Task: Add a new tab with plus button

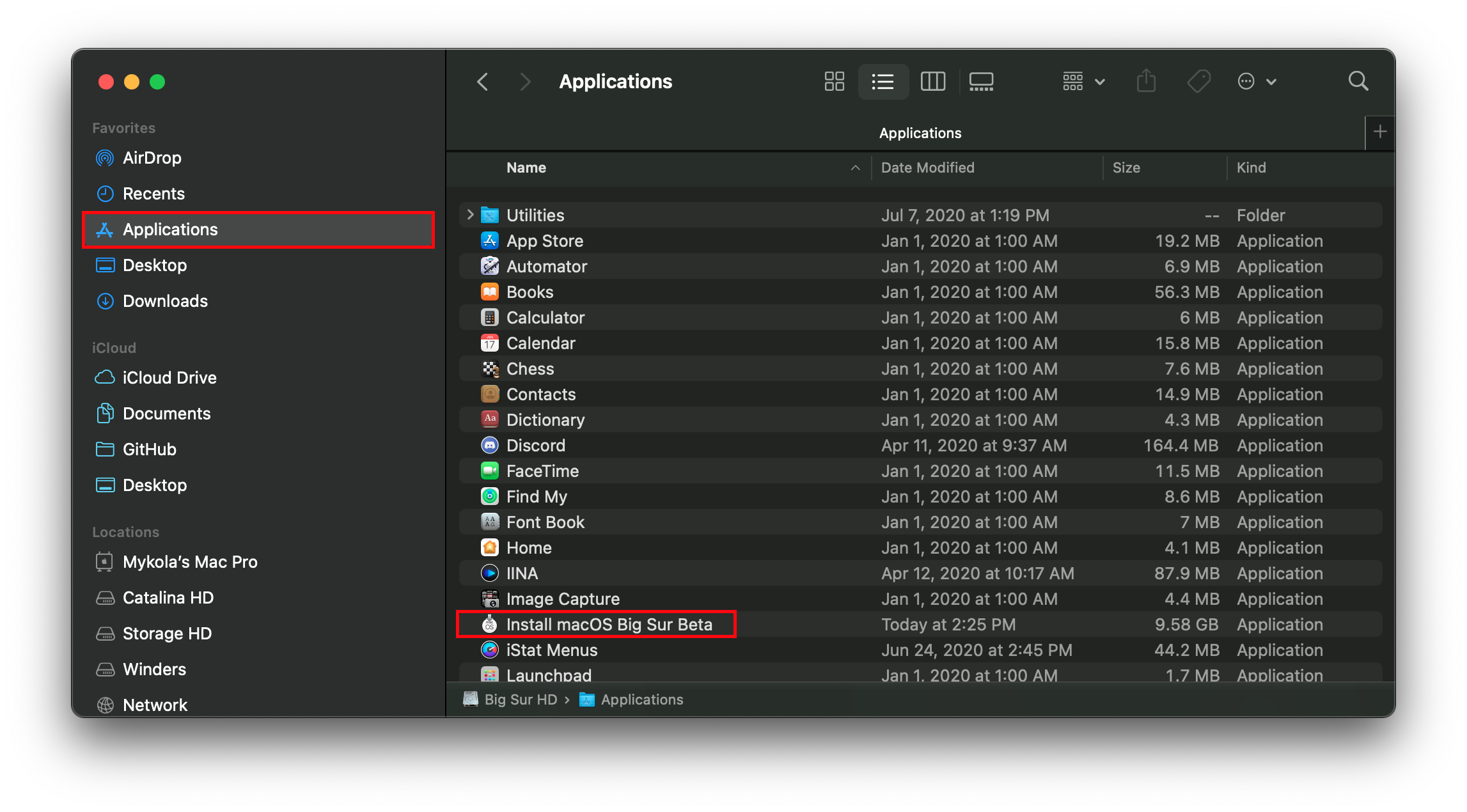Action: point(1380,132)
